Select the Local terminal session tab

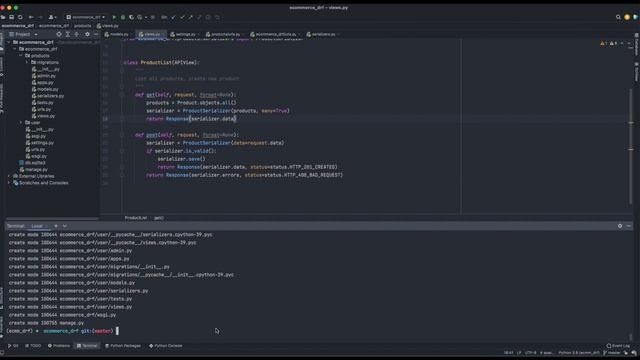click(x=38, y=226)
